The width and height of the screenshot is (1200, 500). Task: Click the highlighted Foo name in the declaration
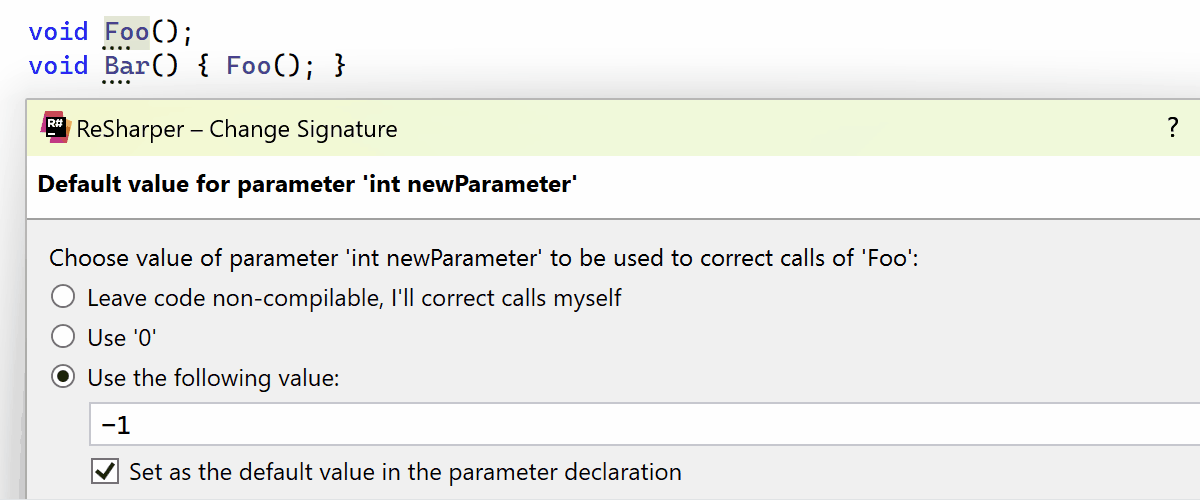coord(127,31)
